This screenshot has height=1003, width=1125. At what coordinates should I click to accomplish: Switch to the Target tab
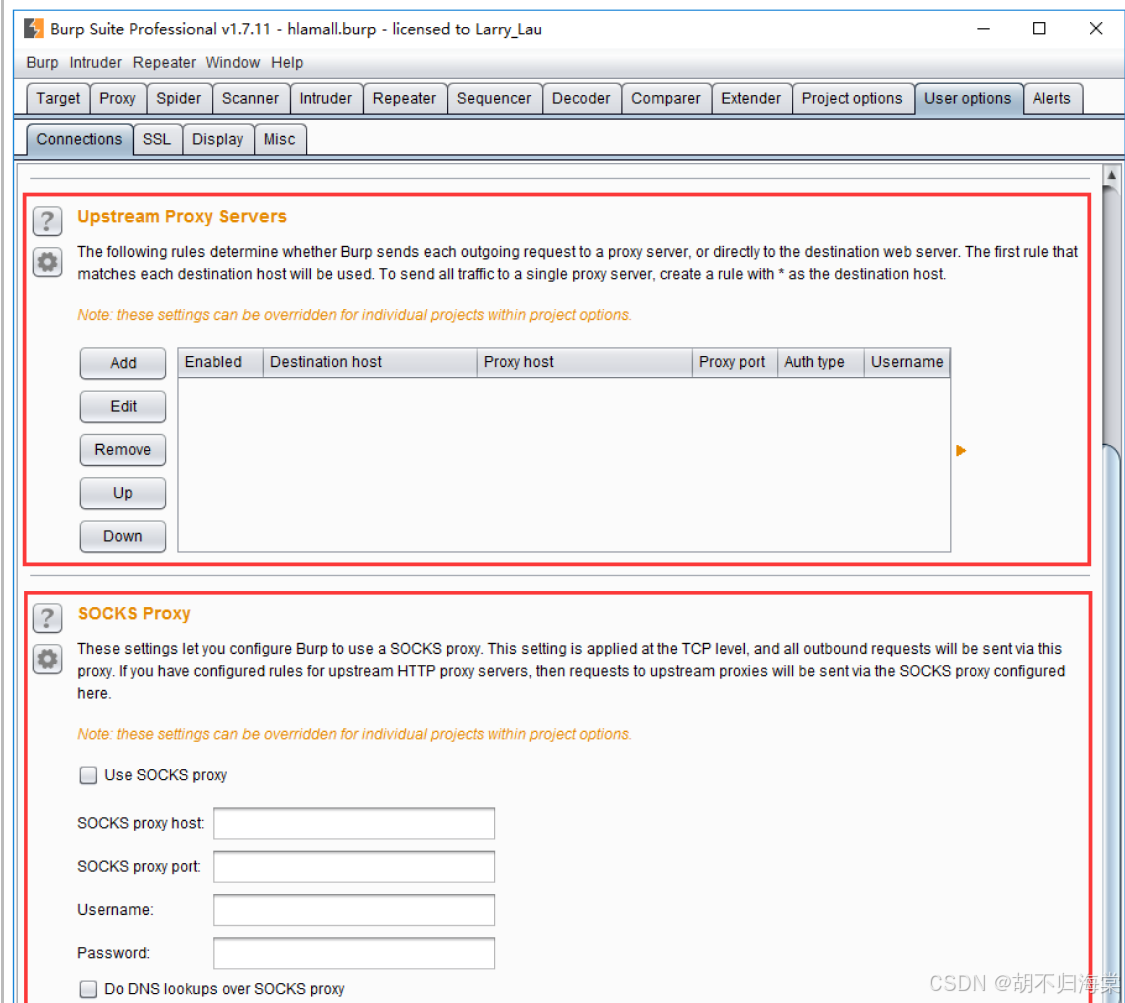pyautogui.click(x=58, y=98)
